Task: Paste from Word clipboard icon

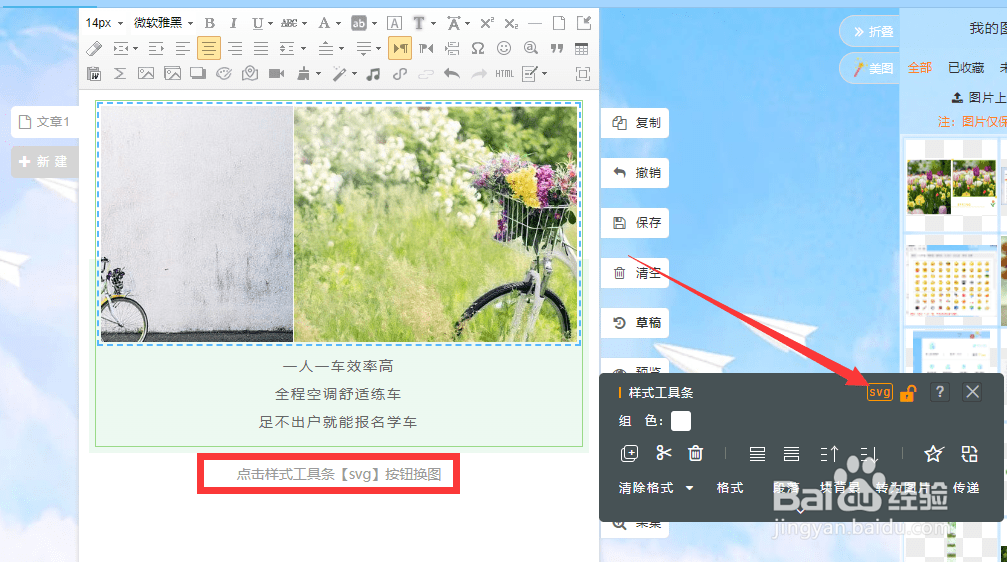Action: pos(94,74)
